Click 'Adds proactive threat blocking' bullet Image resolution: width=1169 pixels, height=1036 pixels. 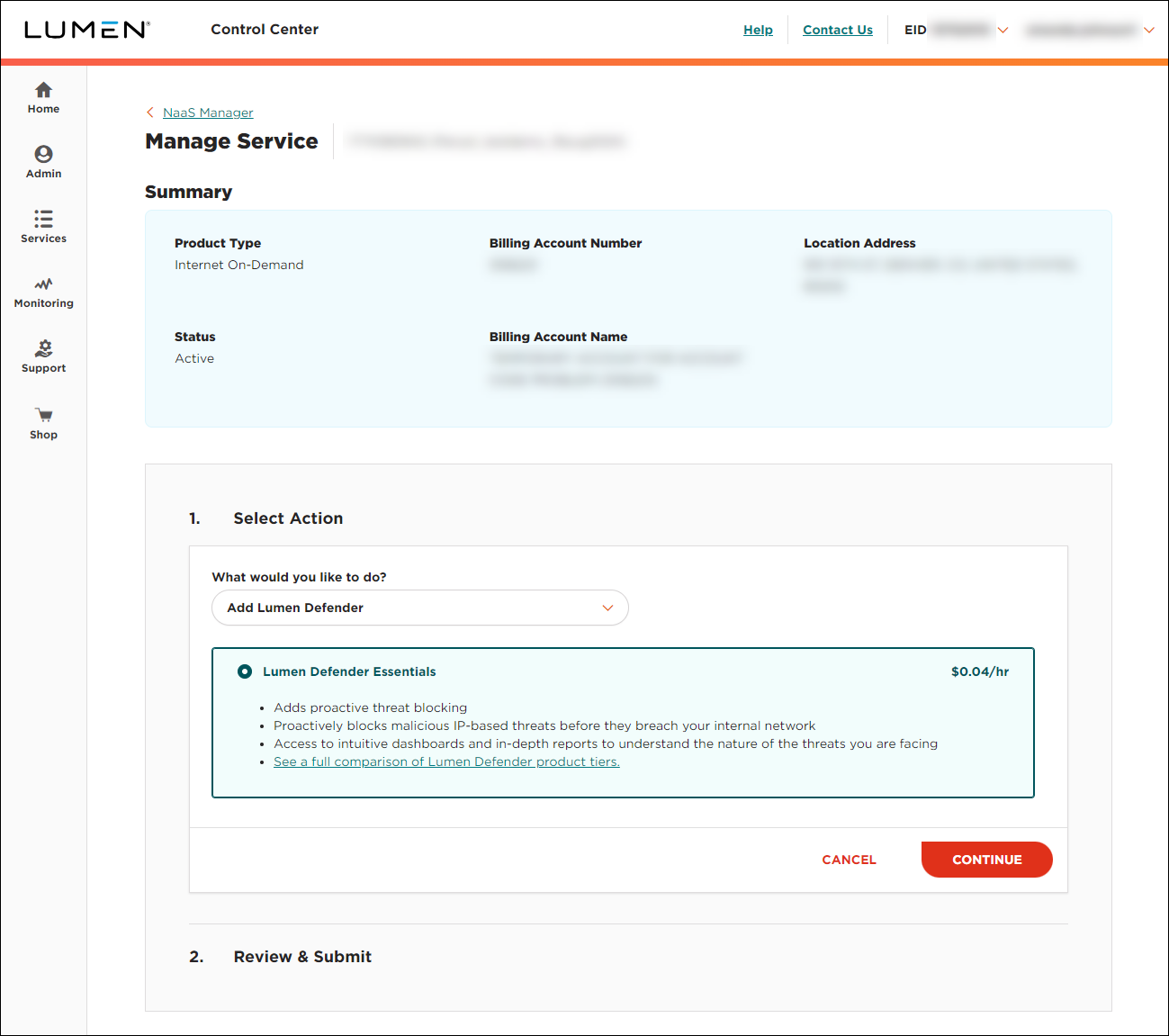[x=371, y=707]
